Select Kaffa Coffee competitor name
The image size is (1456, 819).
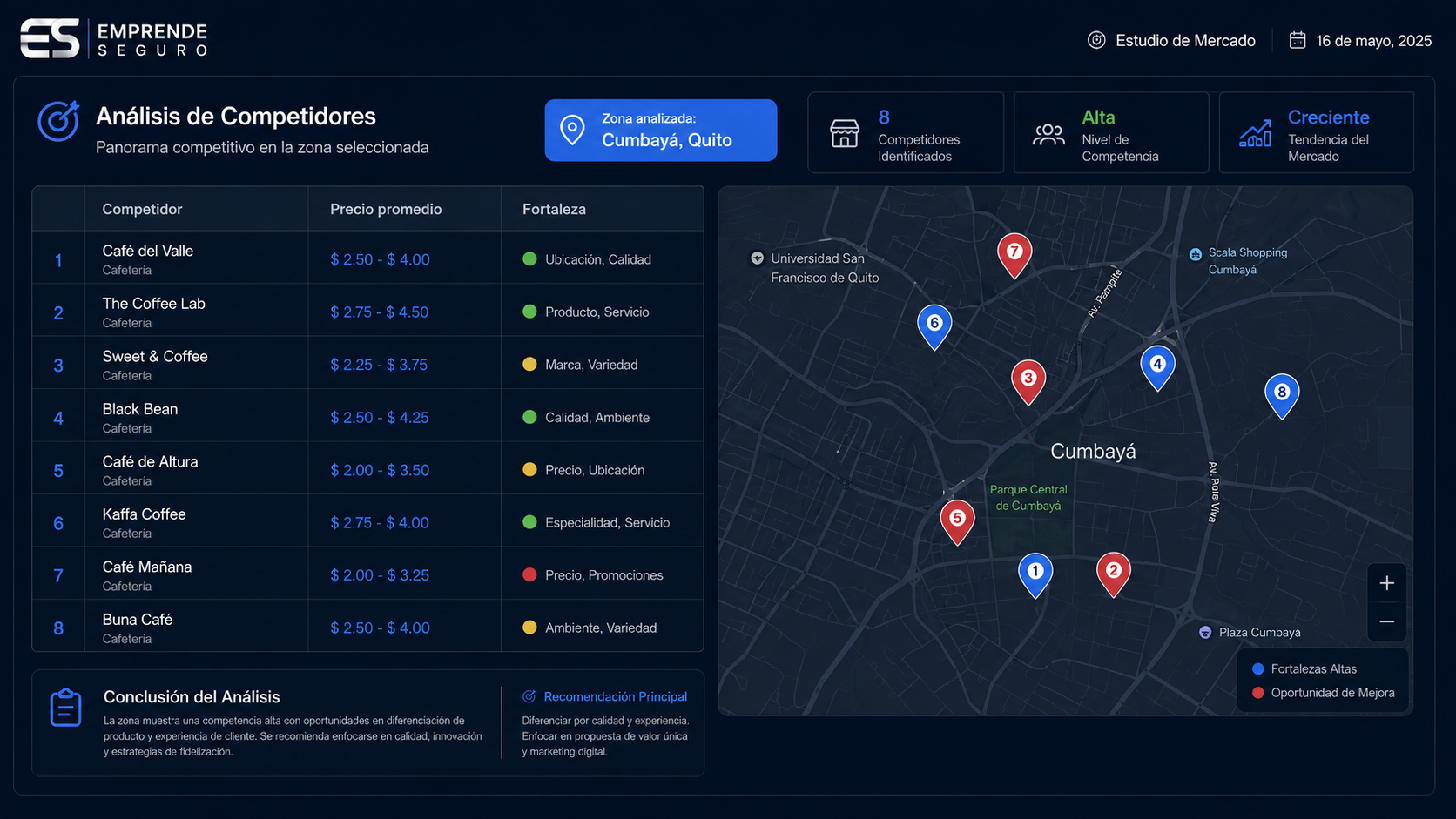coord(144,514)
